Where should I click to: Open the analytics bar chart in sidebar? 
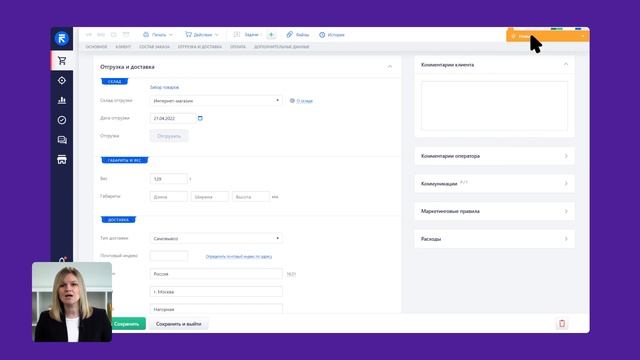coord(62,100)
